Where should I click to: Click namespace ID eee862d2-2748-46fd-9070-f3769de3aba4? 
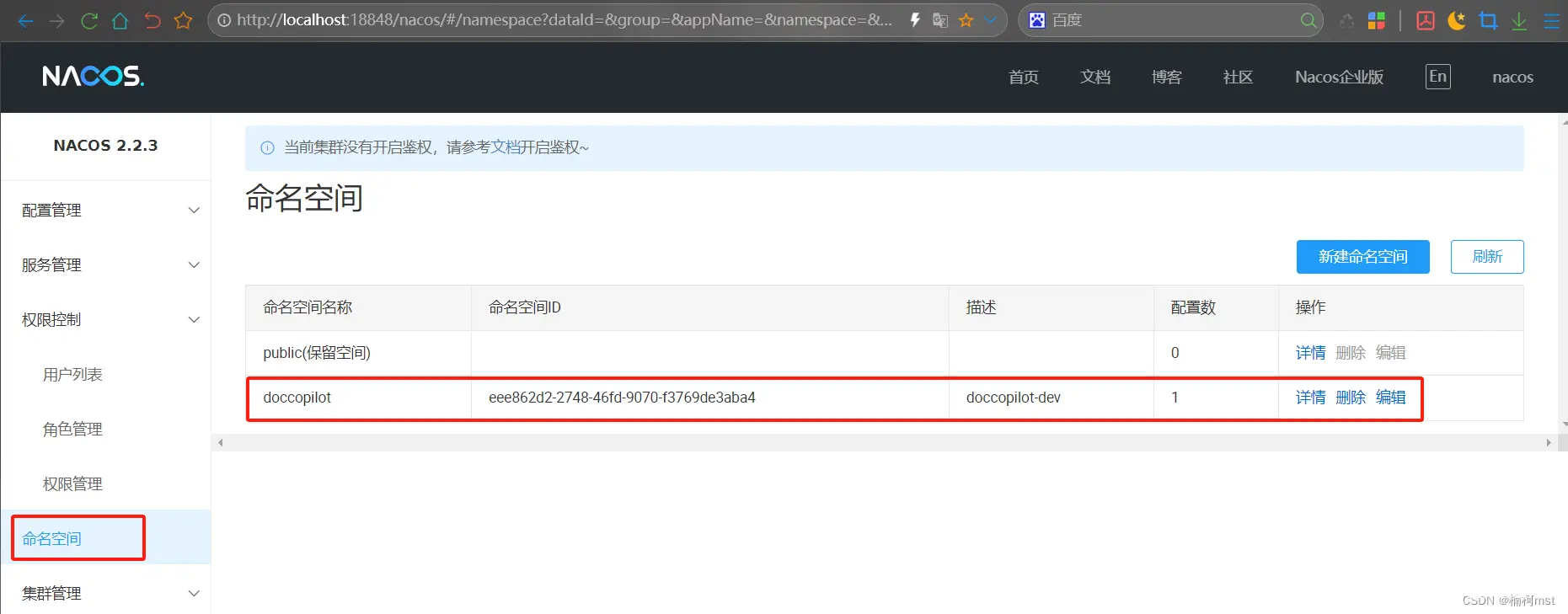tap(622, 398)
